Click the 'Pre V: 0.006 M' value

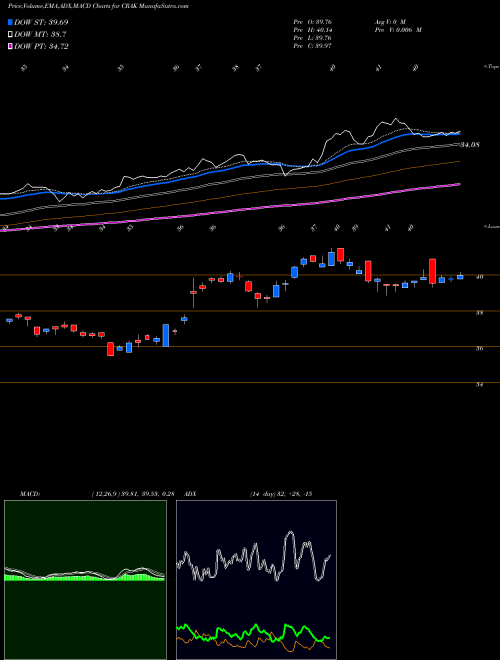point(398,30)
